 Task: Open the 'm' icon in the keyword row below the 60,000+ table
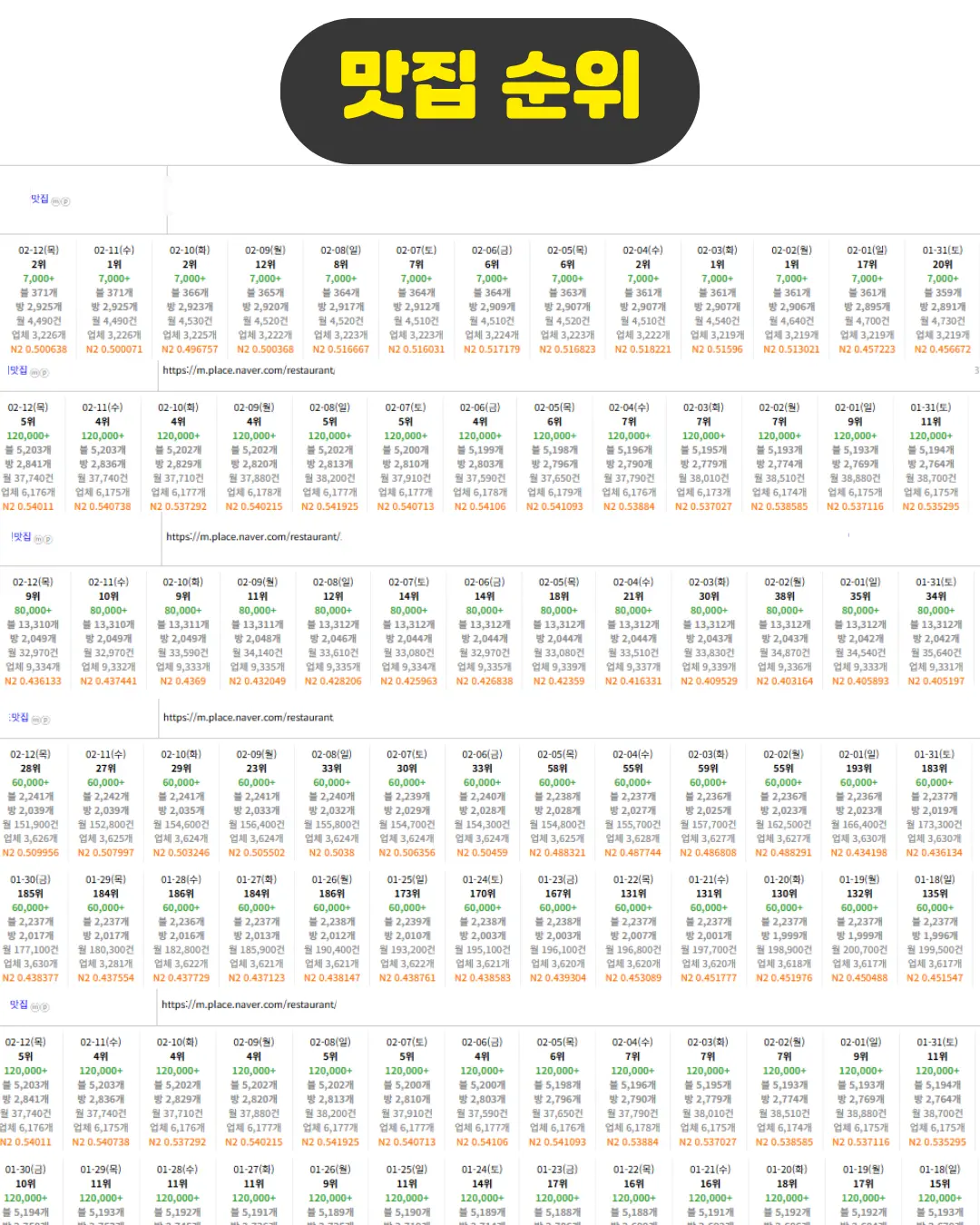click(35, 1007)
